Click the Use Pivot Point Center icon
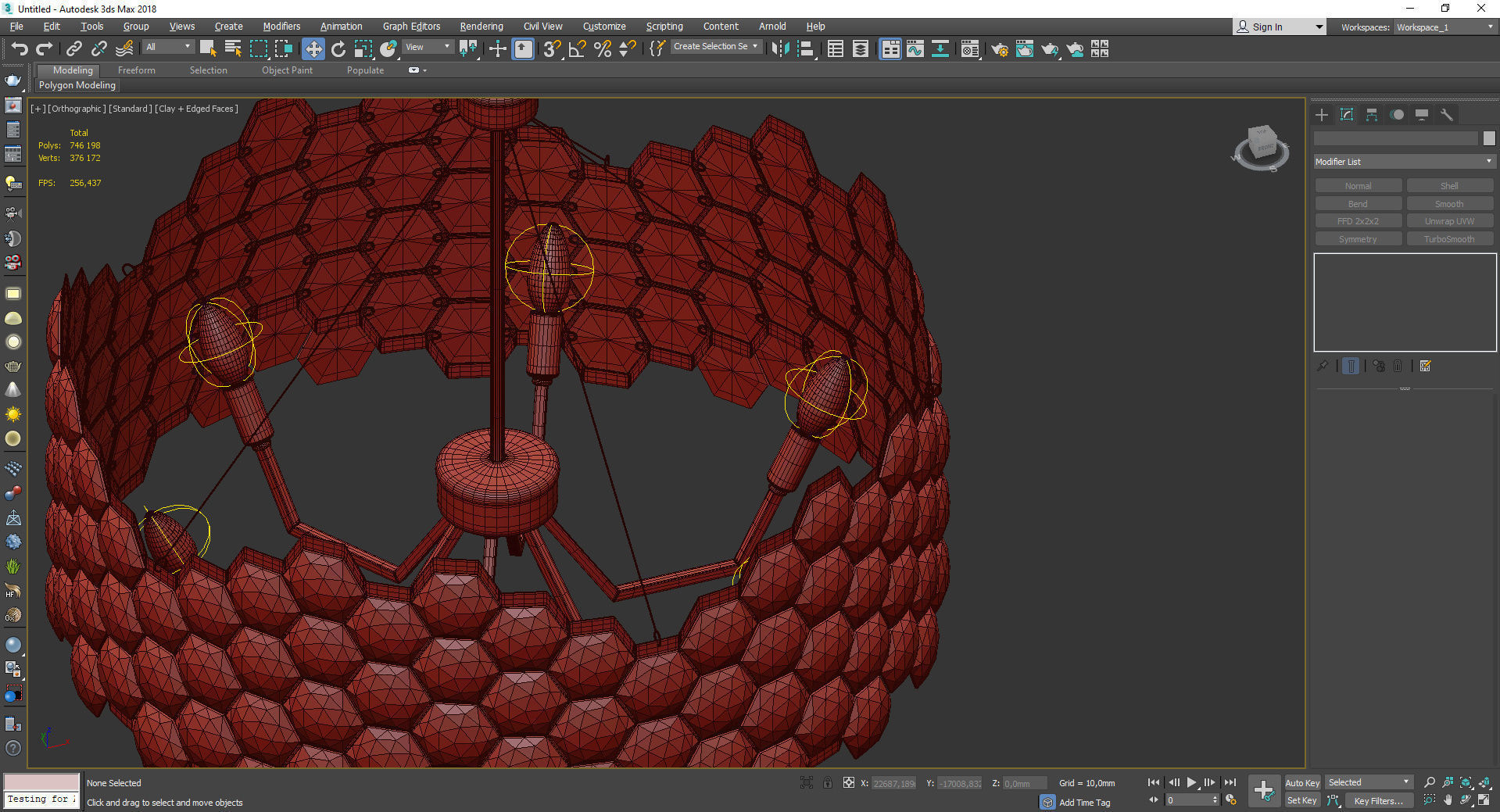The height and width of the screenshot is (812, 1500). tap(469, 49)
